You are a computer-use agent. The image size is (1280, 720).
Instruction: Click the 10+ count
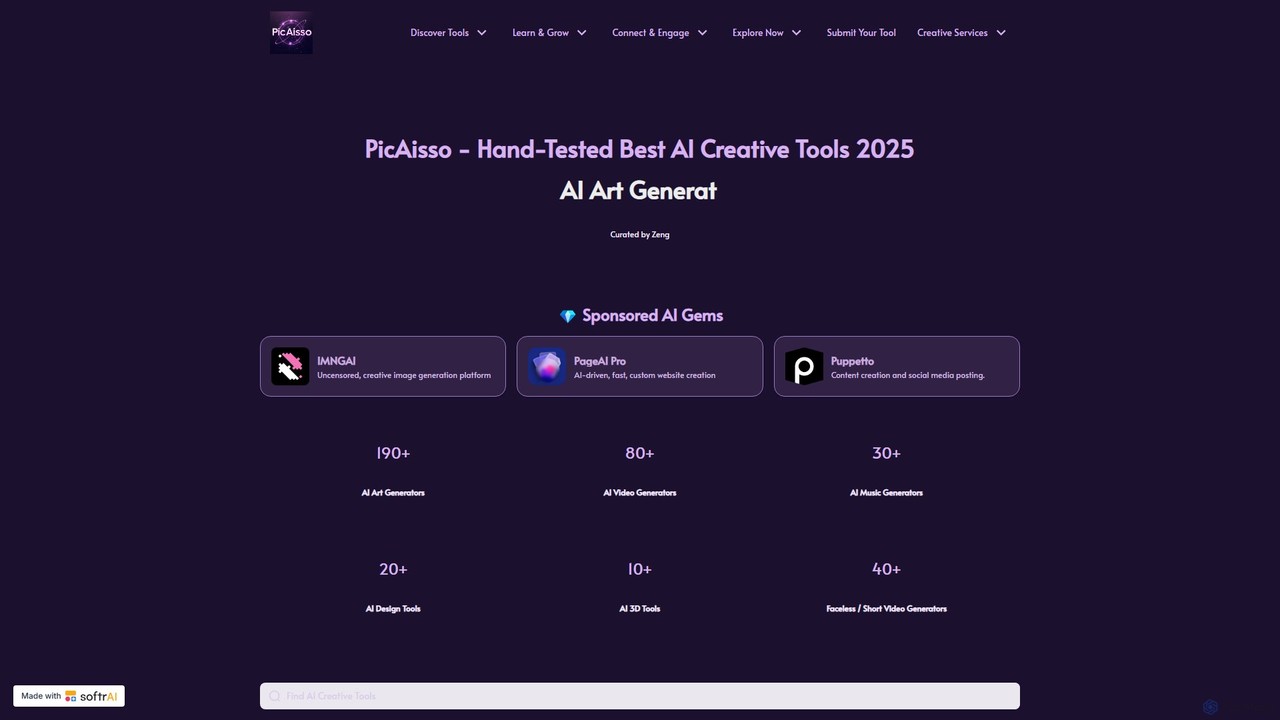pos(640,569)
